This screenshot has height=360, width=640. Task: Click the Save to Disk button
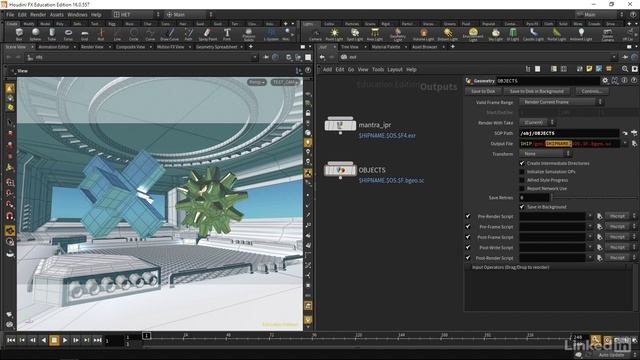(483, 91)
